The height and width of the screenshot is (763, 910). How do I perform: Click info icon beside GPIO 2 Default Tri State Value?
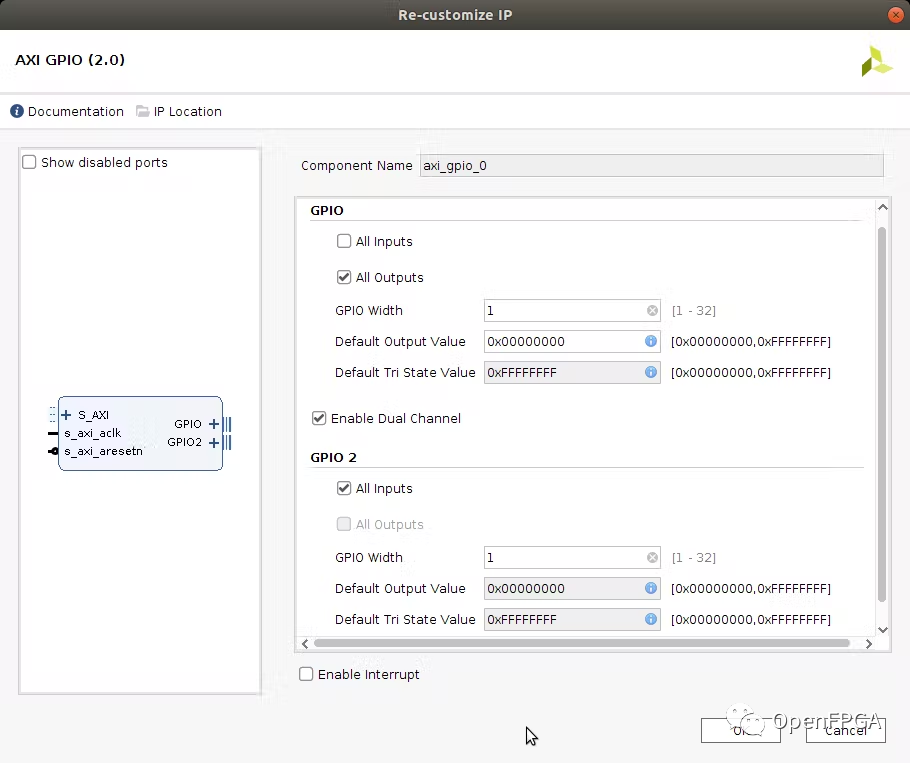(651, 620)
